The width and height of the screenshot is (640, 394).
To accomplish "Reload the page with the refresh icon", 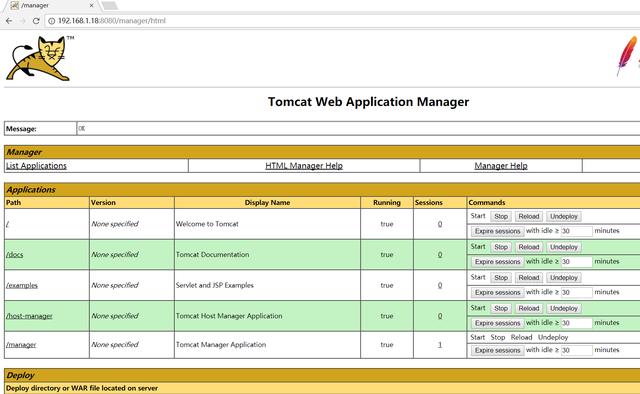I will (x=36, y=21).
